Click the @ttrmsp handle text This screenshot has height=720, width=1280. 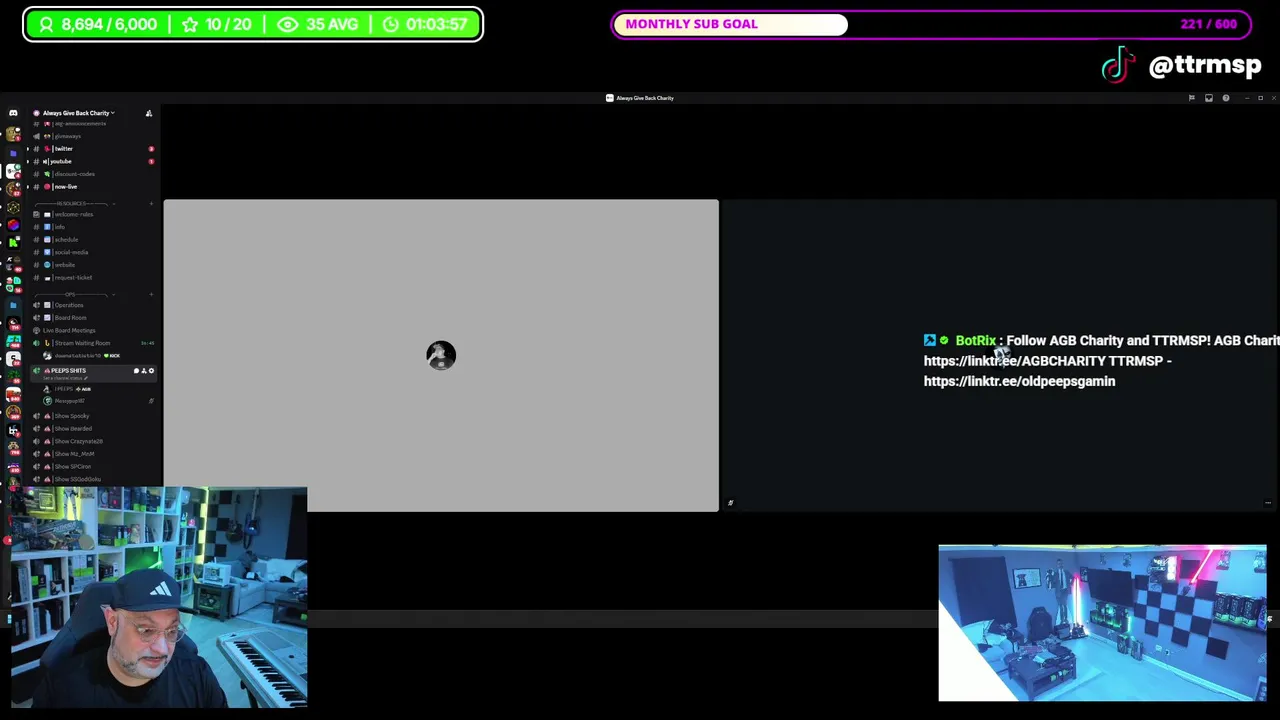pos(1205,66)
